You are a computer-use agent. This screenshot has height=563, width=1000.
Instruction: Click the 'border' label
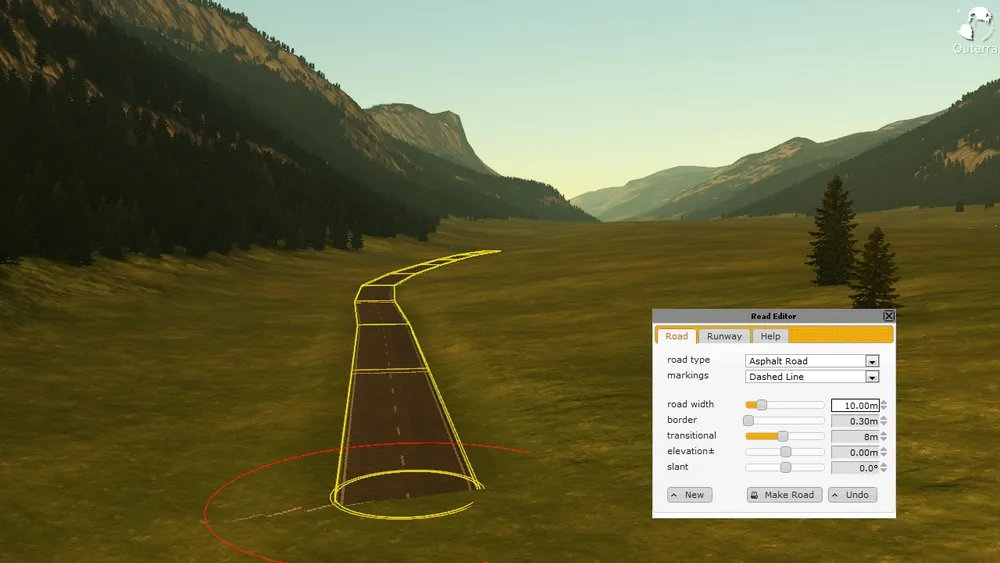click(682, 420)
